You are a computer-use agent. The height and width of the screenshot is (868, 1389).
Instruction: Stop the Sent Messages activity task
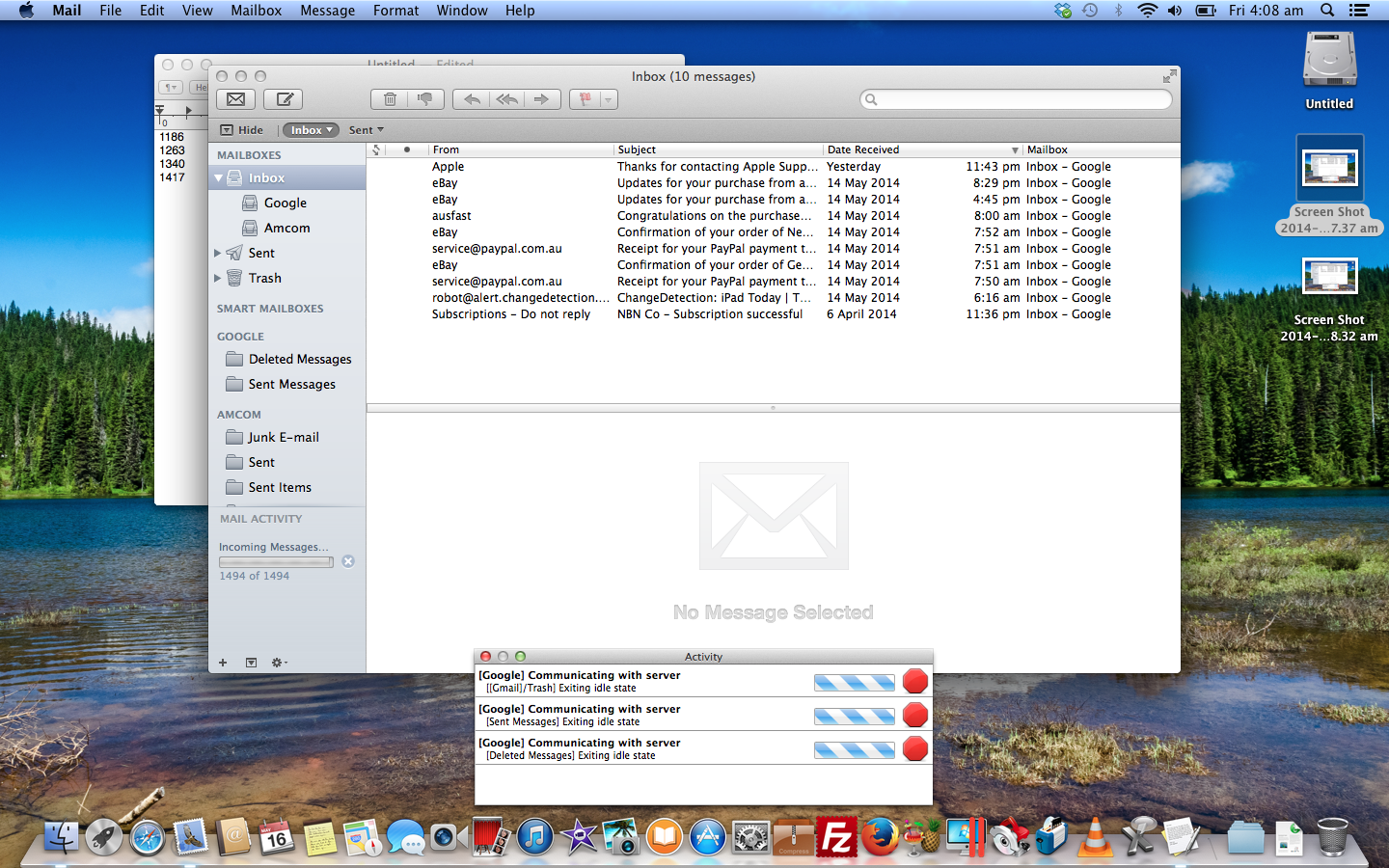point(915,715)
